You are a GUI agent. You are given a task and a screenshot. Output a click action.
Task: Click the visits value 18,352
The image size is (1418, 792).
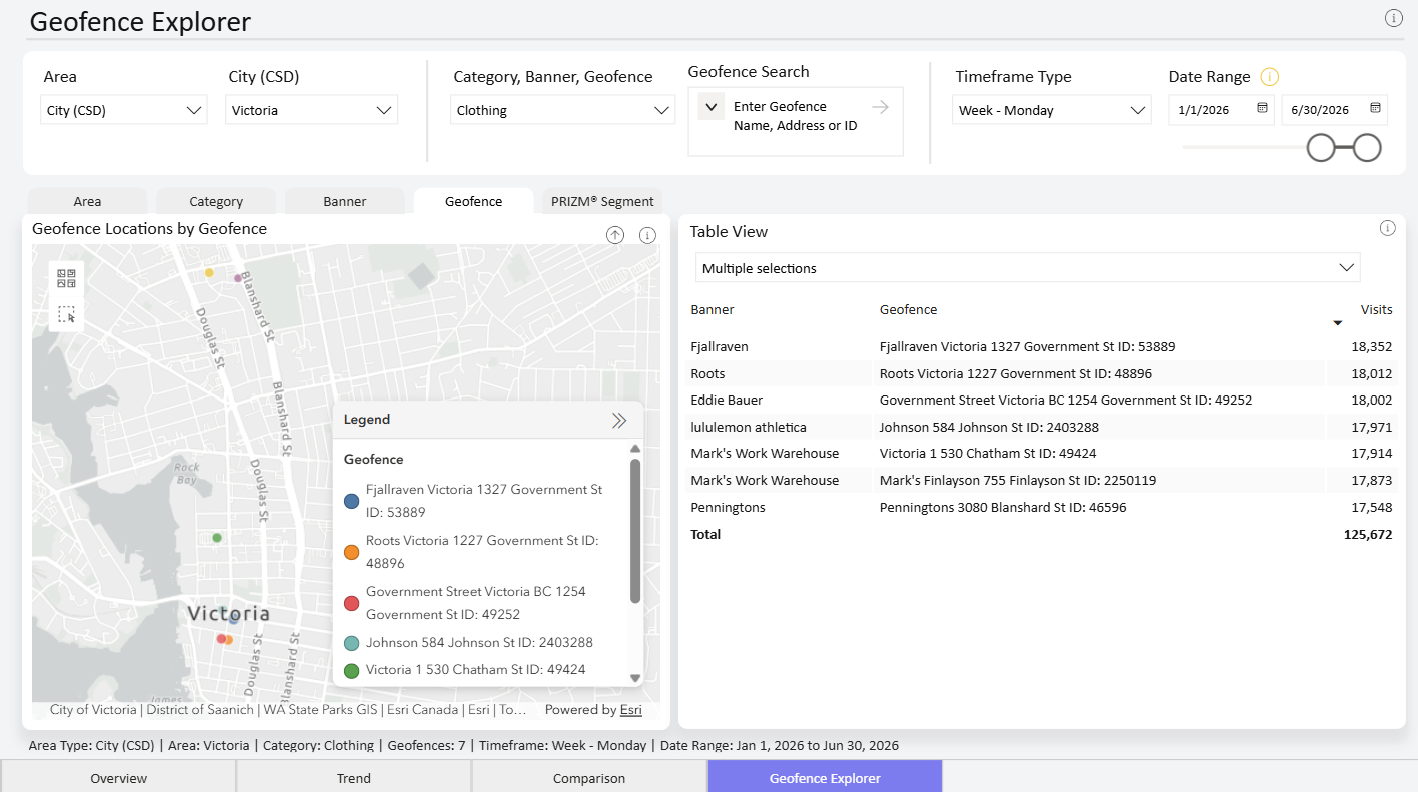click(1371, 347)
